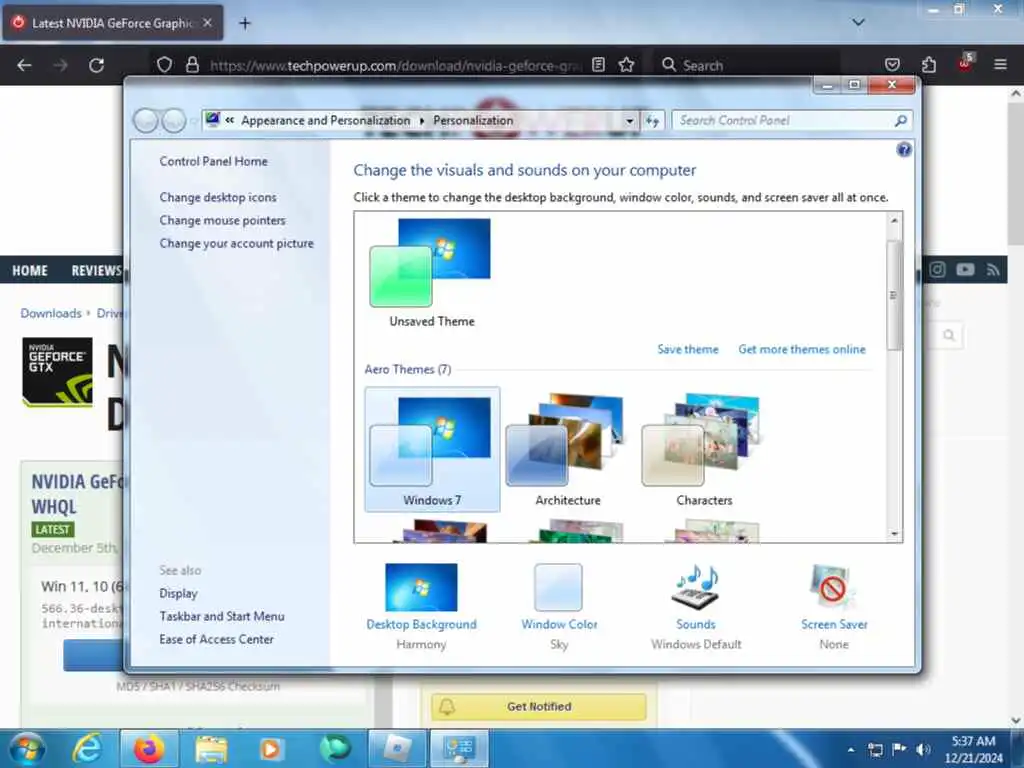The width and height of the screenshot is (1024, 768).
Task: Open TechPowerUp Instagram icon
Action: click(x=937, y=270)
